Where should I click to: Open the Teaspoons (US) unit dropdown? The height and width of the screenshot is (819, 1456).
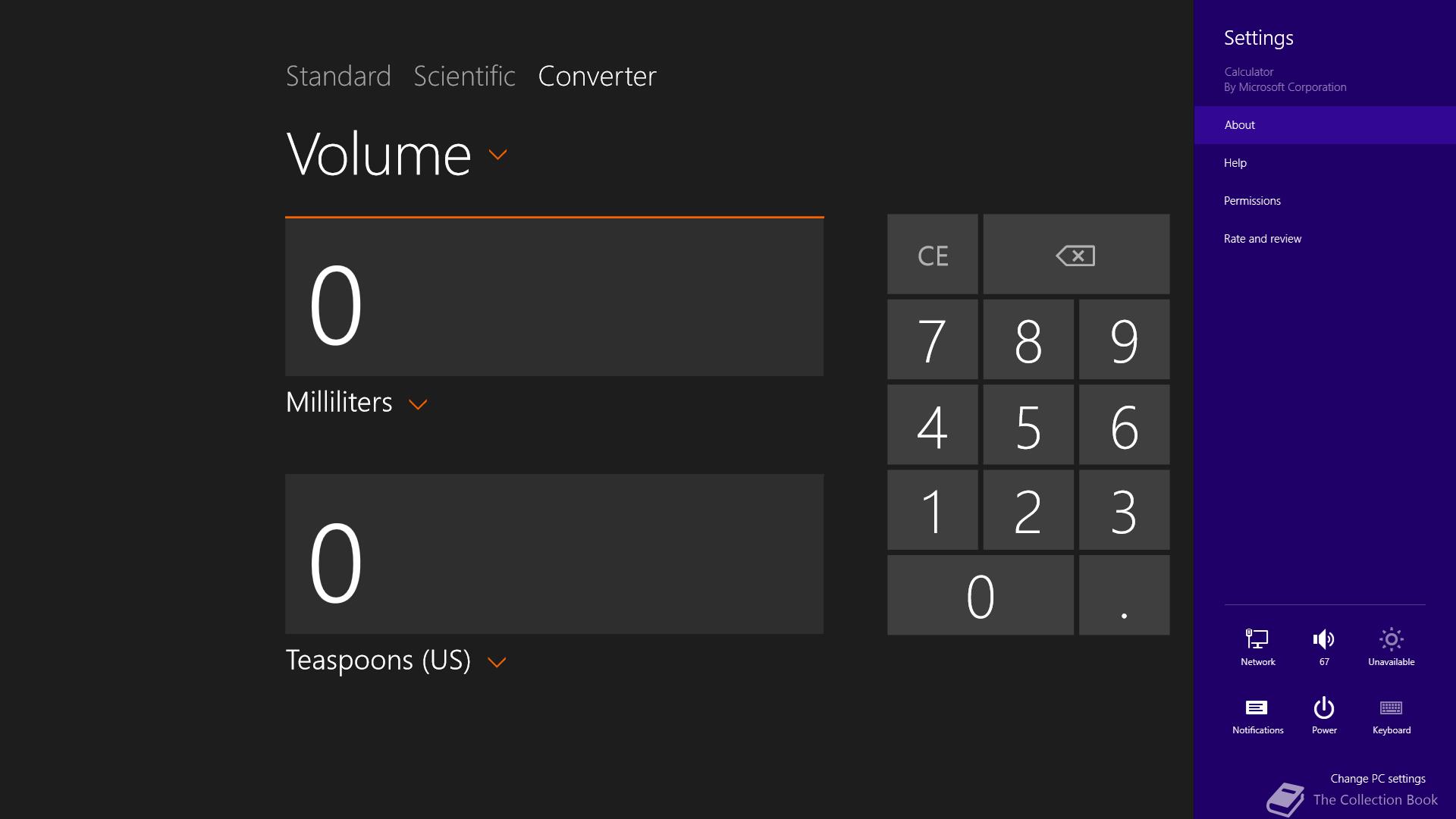tap(396, 661)
